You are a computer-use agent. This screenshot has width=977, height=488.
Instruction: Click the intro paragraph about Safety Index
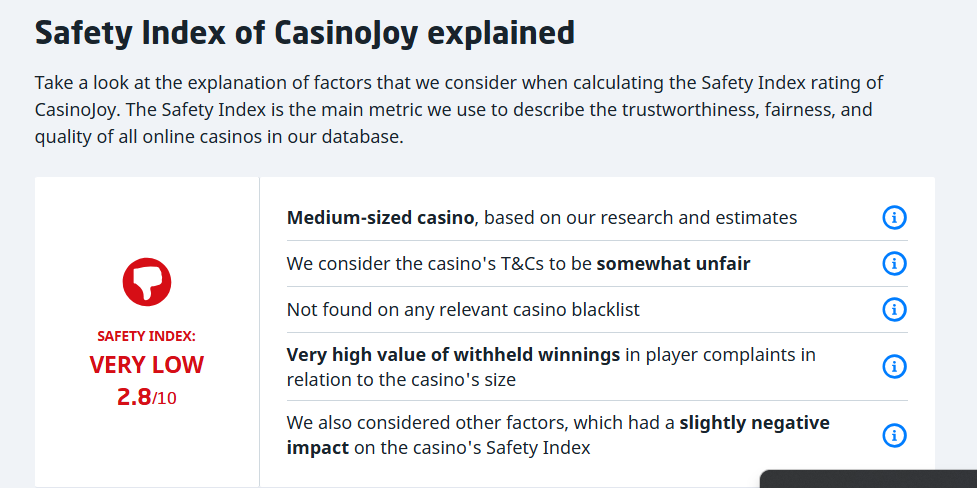[x=459, y=110]
